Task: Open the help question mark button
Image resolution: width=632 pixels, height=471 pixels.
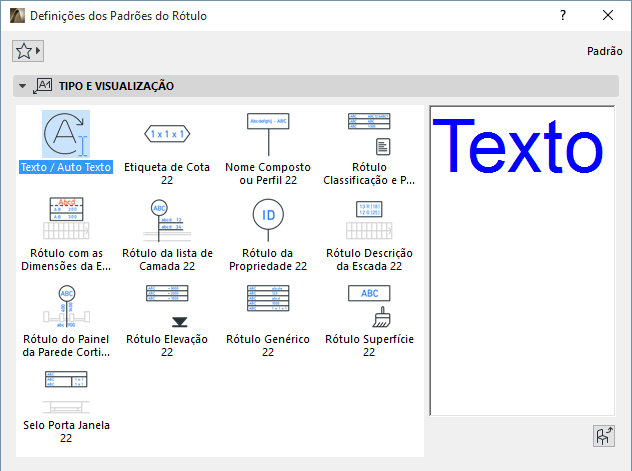Action: pos(563,15)
